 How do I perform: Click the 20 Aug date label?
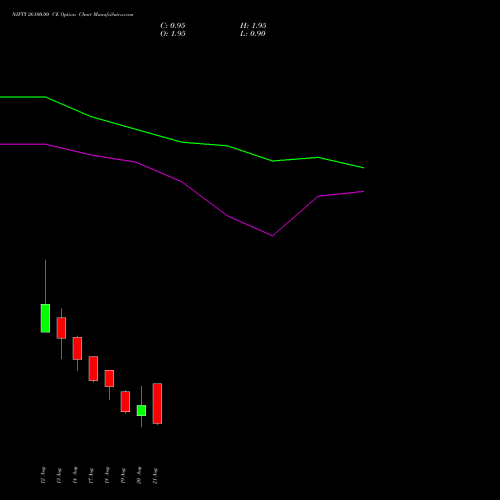[x=139, y=475]
